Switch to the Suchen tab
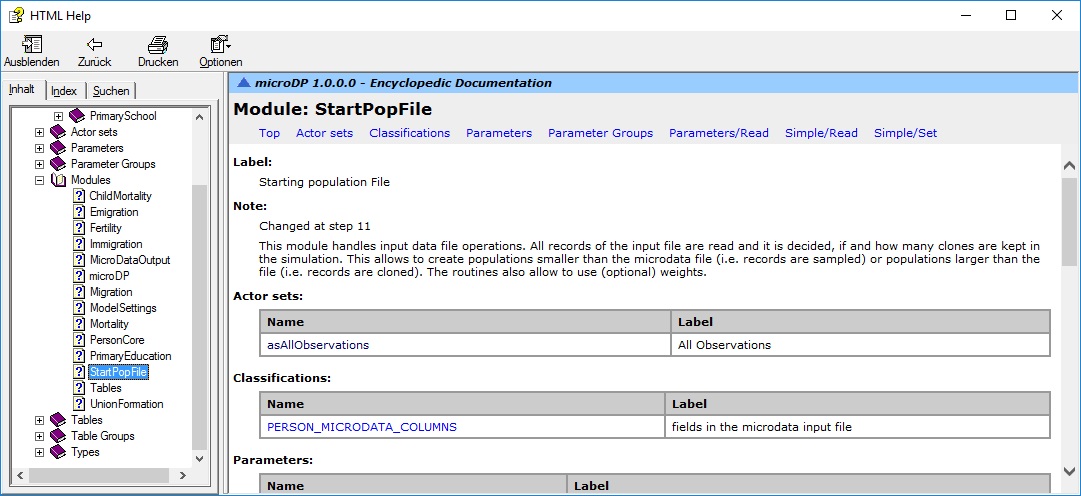This screenshot has height=496, width=1081. [111, 91]
